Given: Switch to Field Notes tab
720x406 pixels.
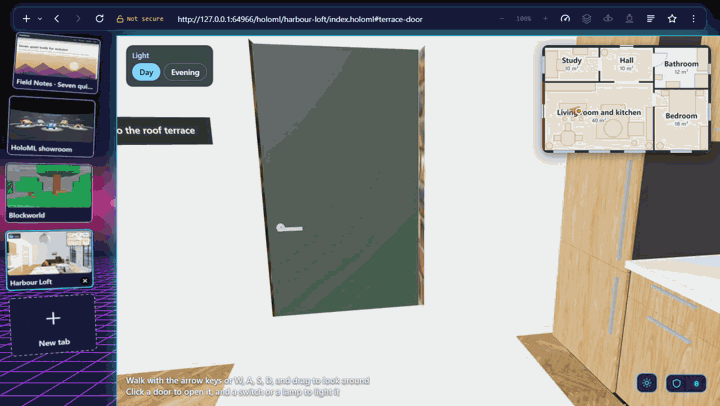Looking at the screenshot, I should (x=57, y=63).
